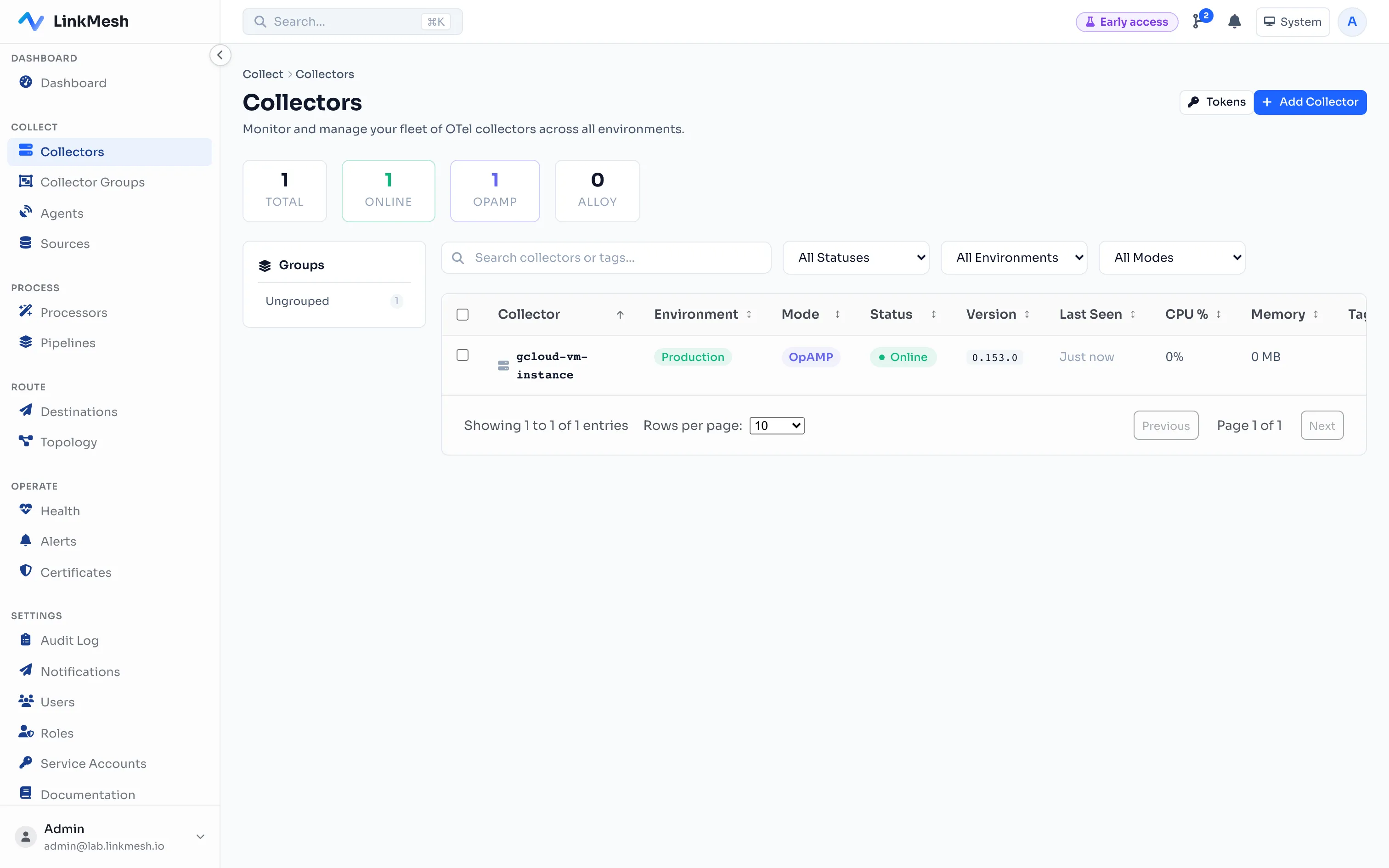Open the Topology menu item

(110, 442)
